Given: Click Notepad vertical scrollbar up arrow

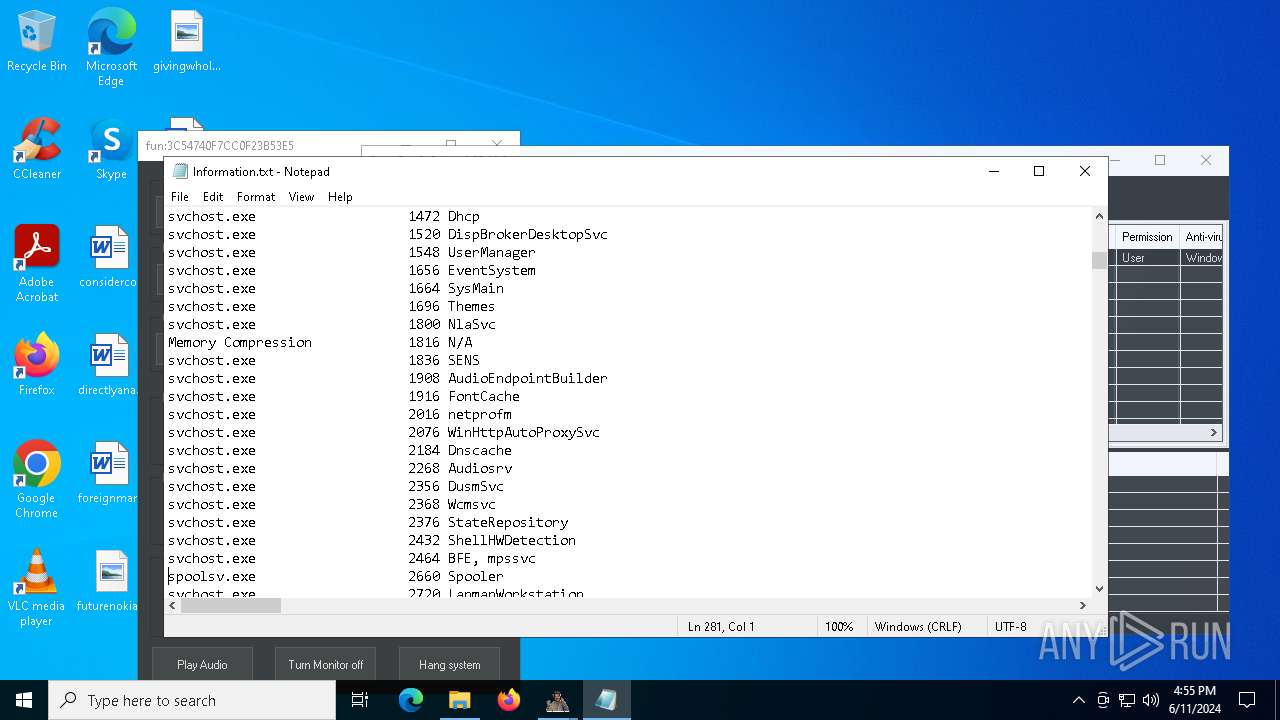Looking at the screenshot, I should 1100,216.
